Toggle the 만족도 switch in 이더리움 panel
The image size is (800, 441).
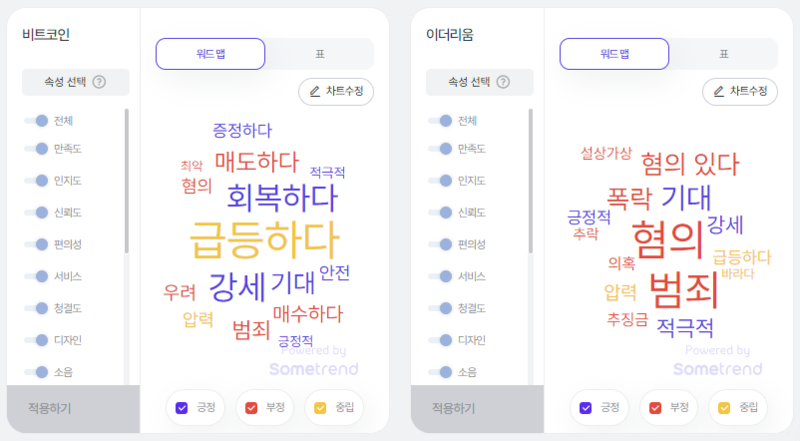pos(440,149)
